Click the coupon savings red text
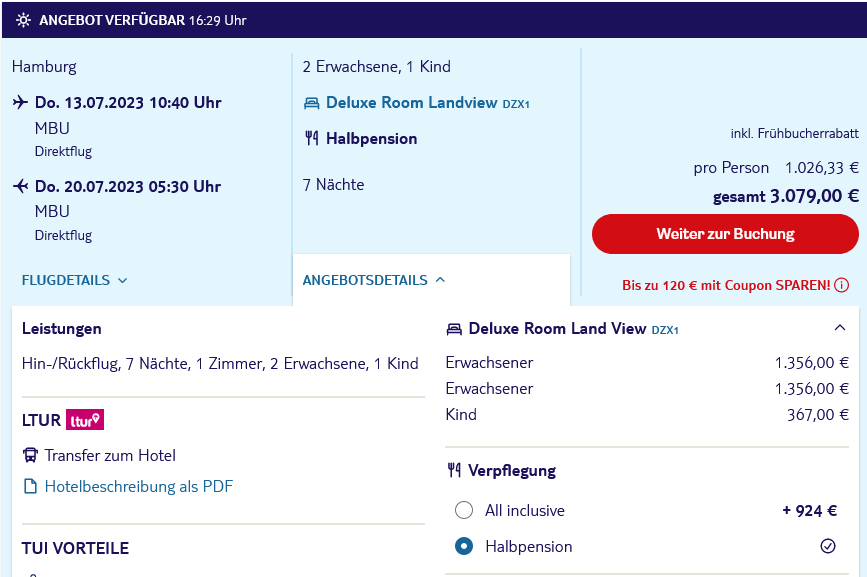This screenshot has width=867, height=577. pyautogui.click(x=726, y=285)
